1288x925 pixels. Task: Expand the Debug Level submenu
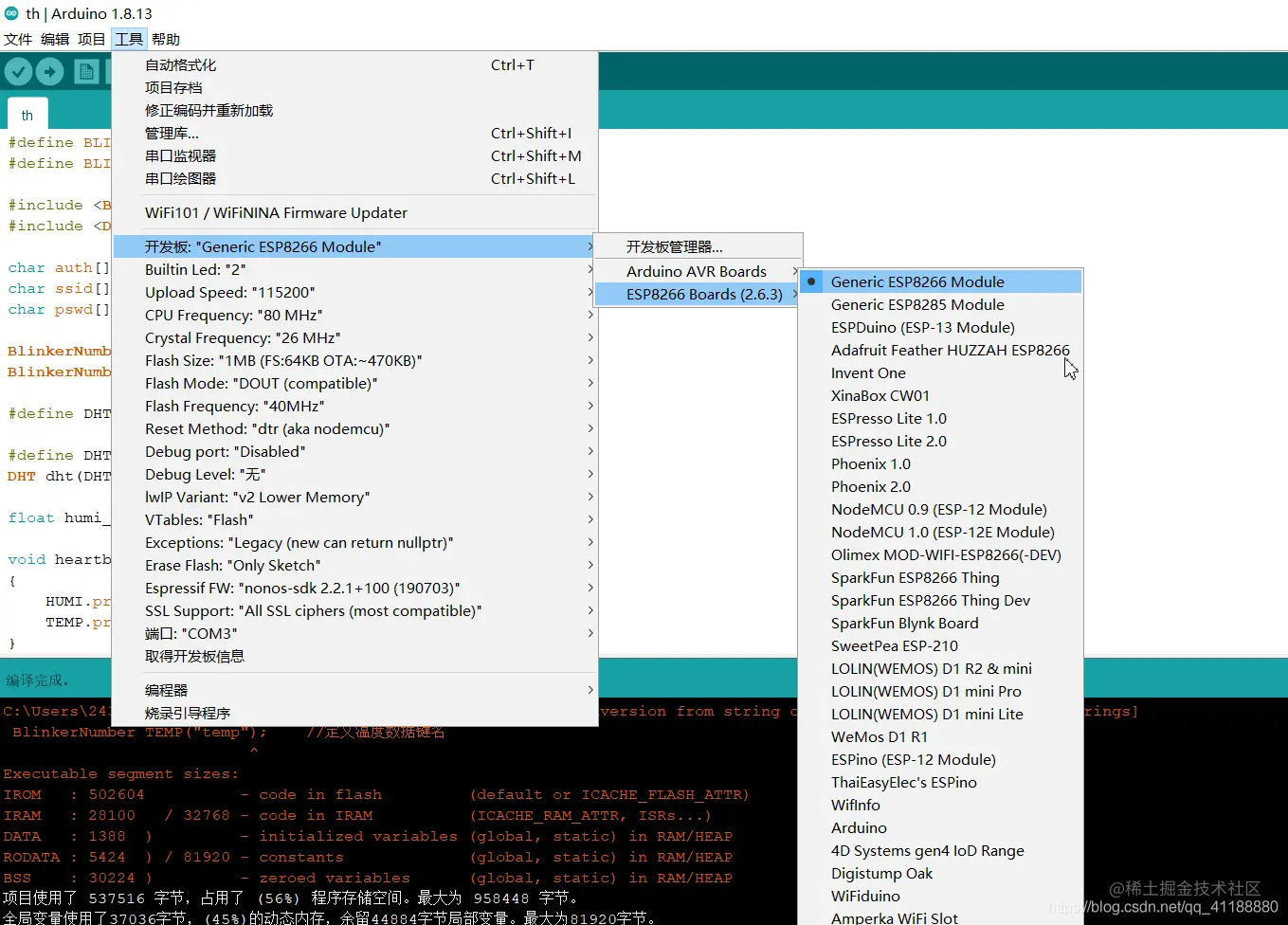(x=355, y=474)
